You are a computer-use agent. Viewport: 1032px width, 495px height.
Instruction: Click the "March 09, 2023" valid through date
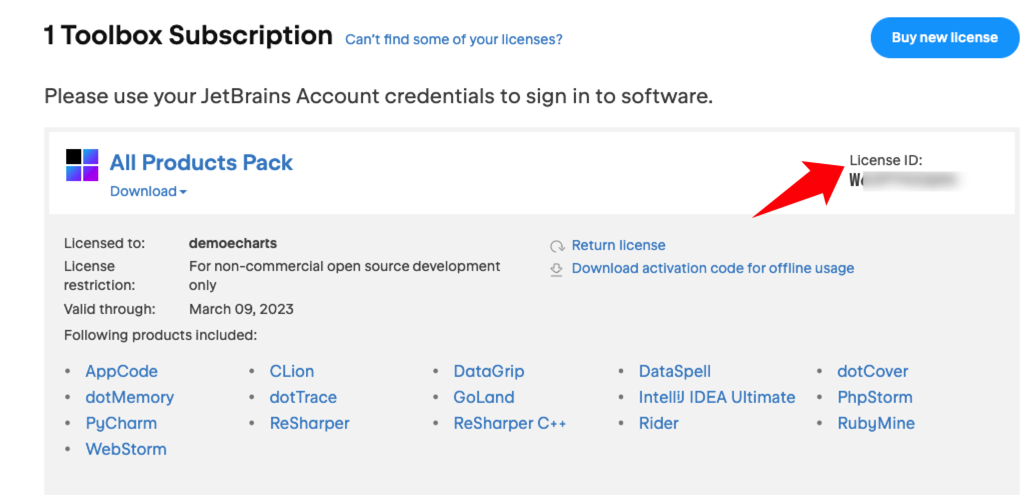click(x=241, y=309)
